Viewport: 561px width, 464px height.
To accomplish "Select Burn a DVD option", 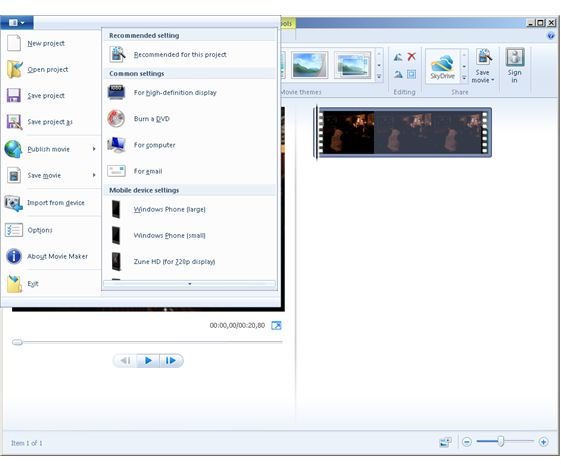I will click(x=190, y=118).
